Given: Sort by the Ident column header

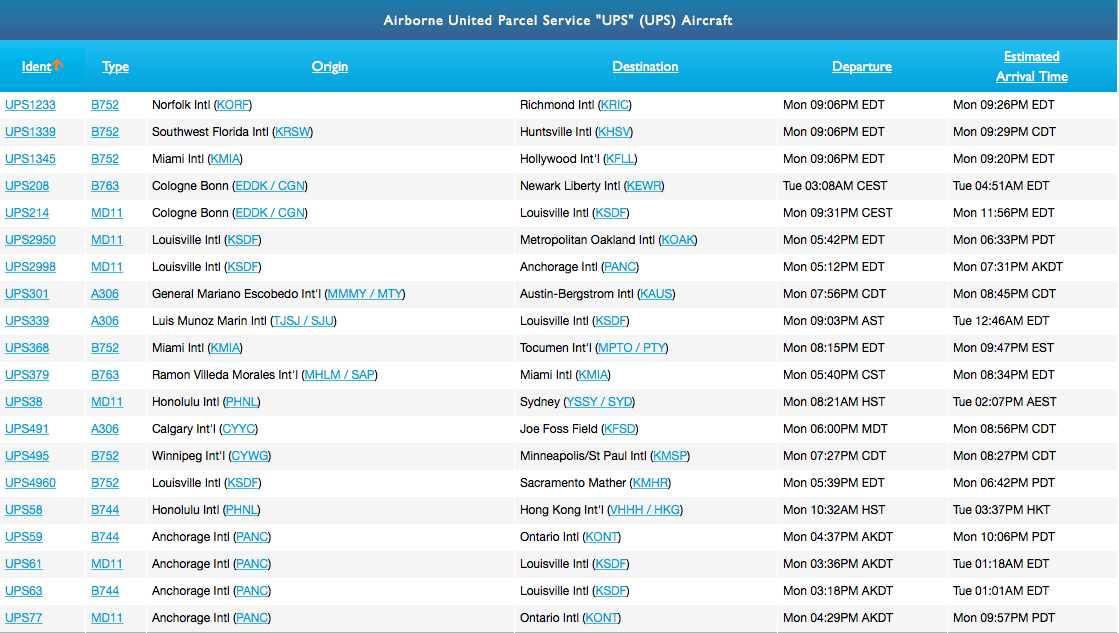Looking at the screenshot, I should 36,66.
